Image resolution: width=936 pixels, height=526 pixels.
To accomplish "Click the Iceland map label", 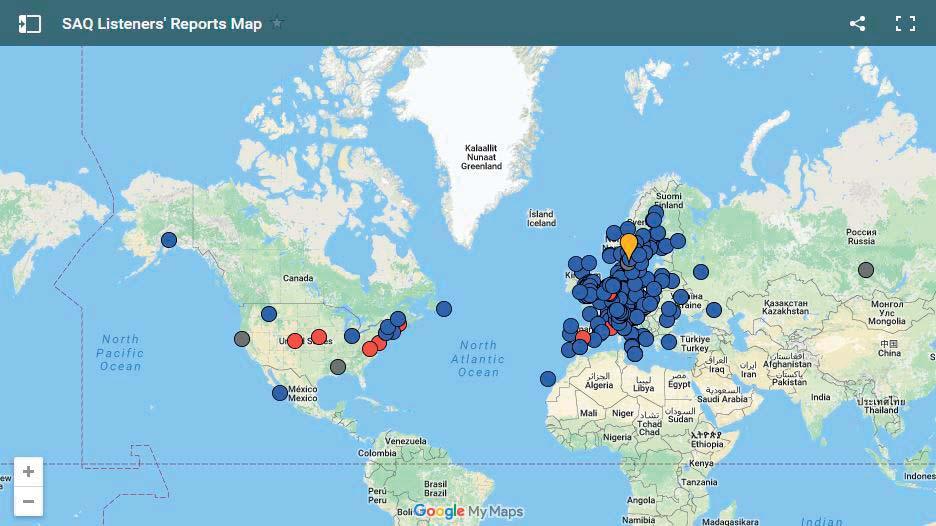I will point(541,219).
